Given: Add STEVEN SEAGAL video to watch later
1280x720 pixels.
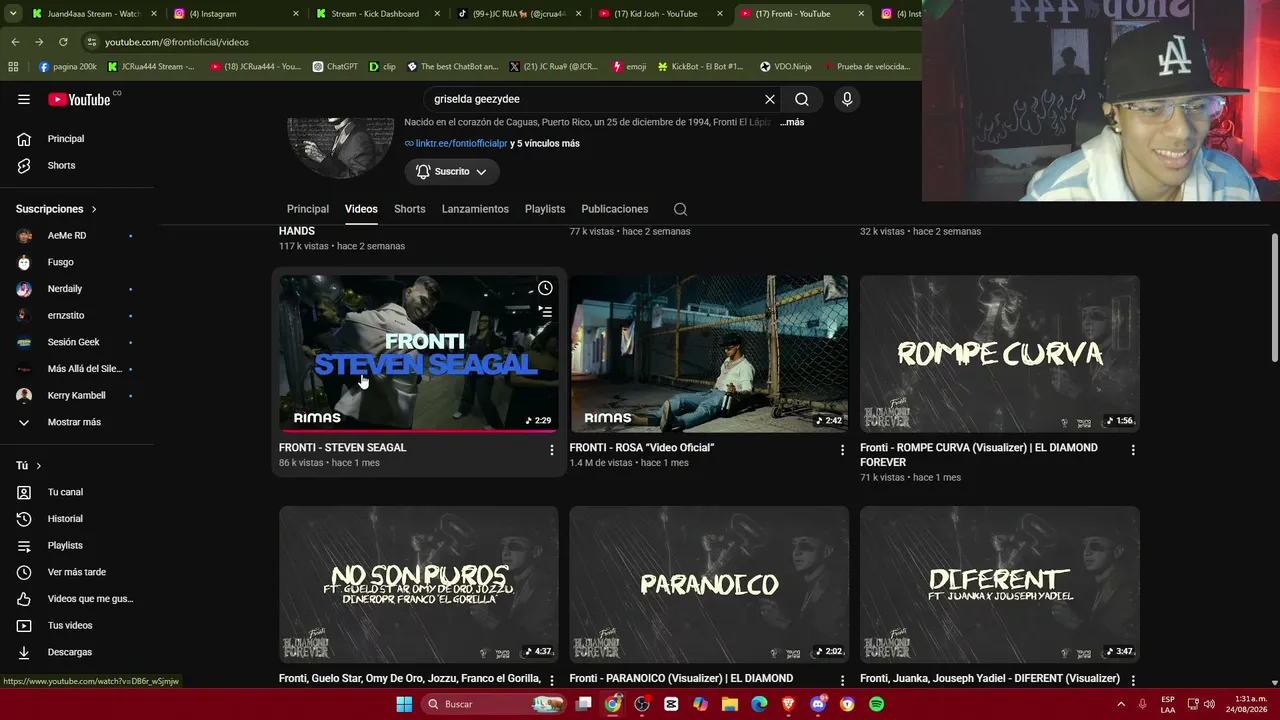Looking at the screenshot, I should click(545, 288).
